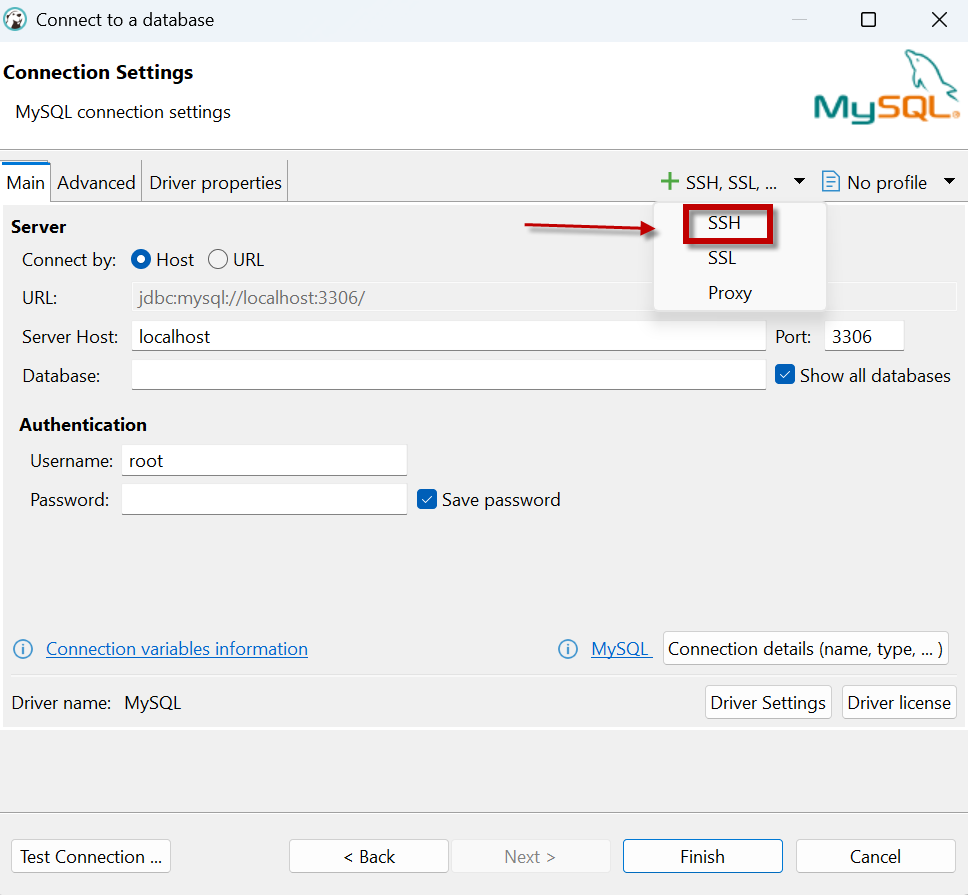Choose SSL from the dropdown menu

click(x=722, y=258)
